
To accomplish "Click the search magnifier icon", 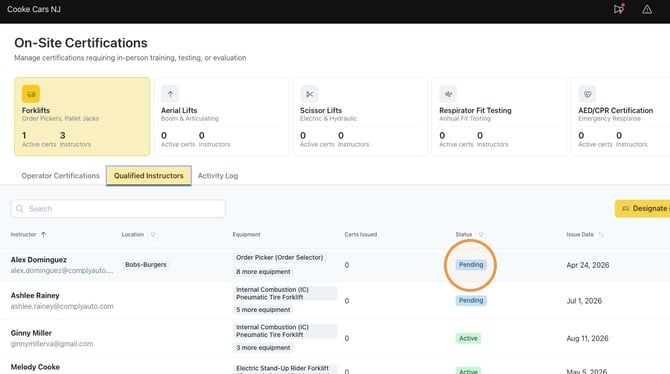I will click(x=20, y=209).
